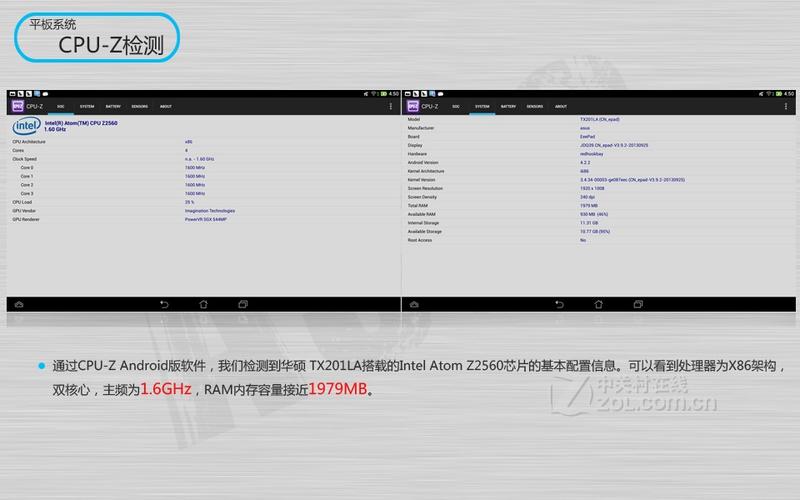Viewport: 800px width, 500px height.
Task: Click the Available RAM label
Action: (421, 214)
